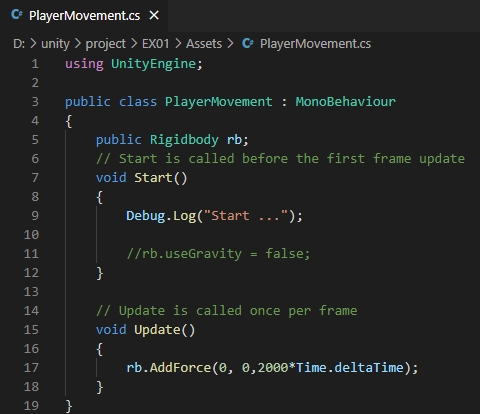Click line number 9 in gutter

(35, 216)
